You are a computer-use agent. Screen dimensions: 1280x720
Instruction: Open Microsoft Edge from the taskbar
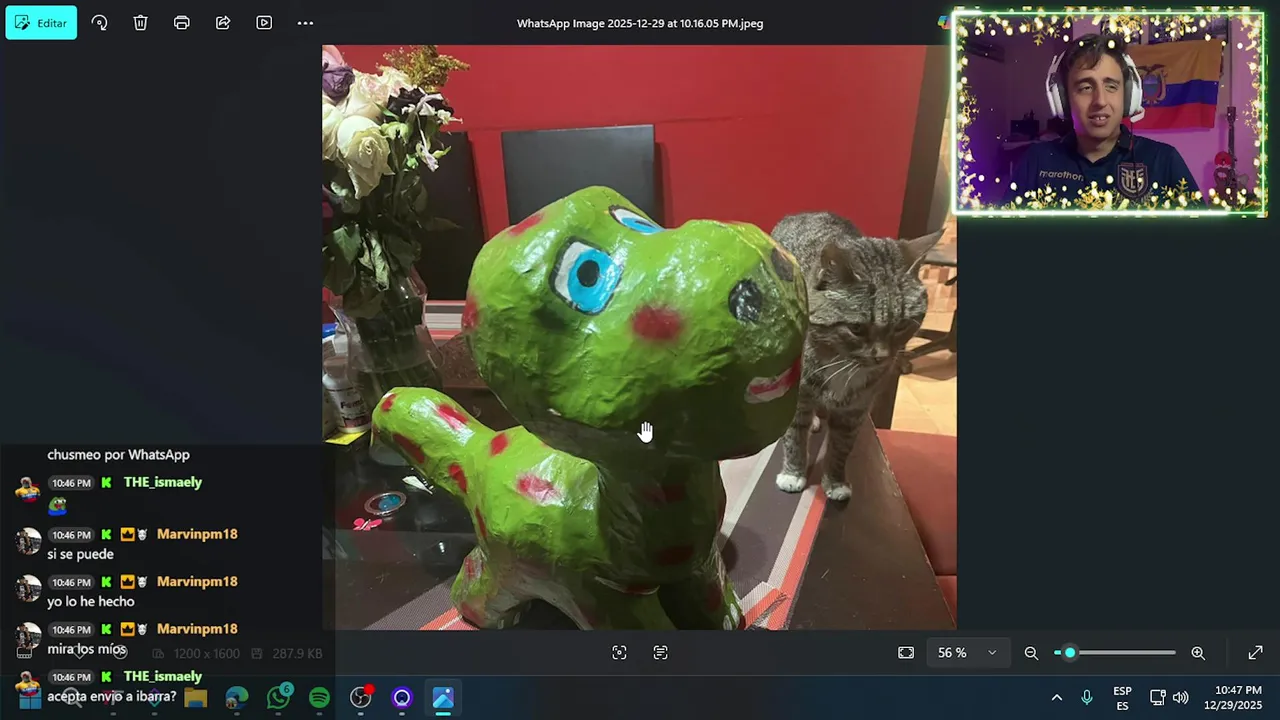[237, 697]
